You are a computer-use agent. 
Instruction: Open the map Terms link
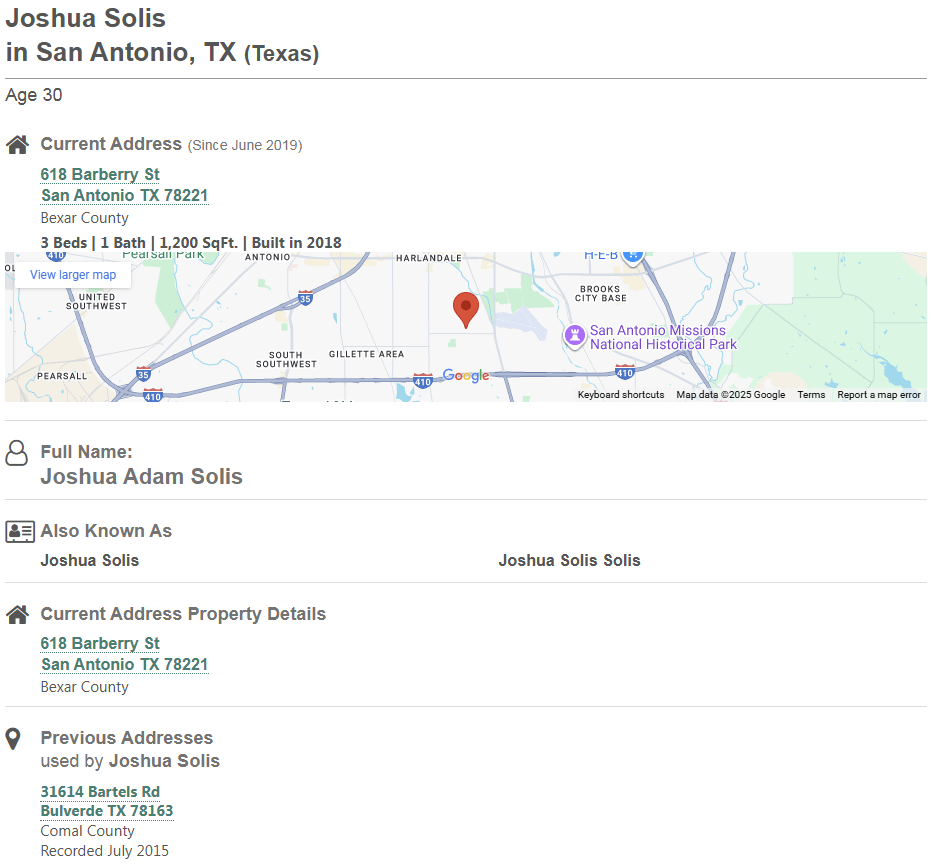(811, 395)
